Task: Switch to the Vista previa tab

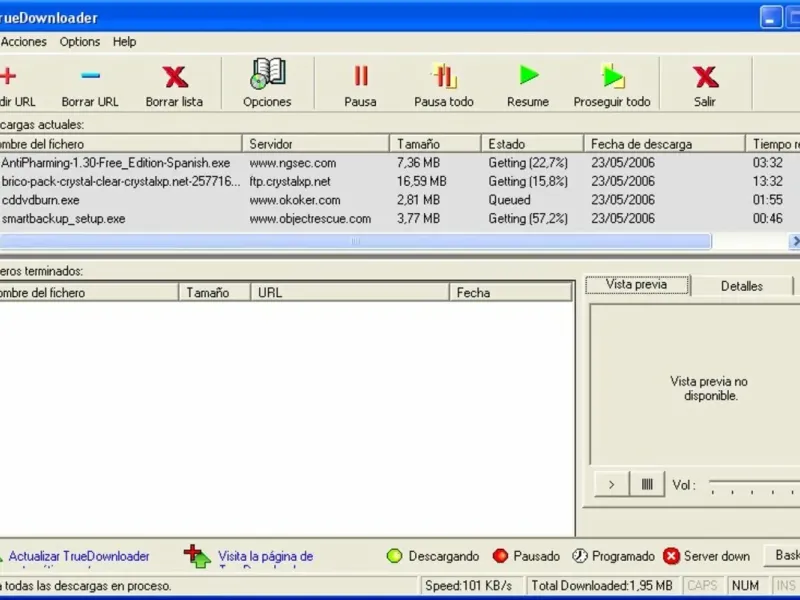Action: [637, 285]
